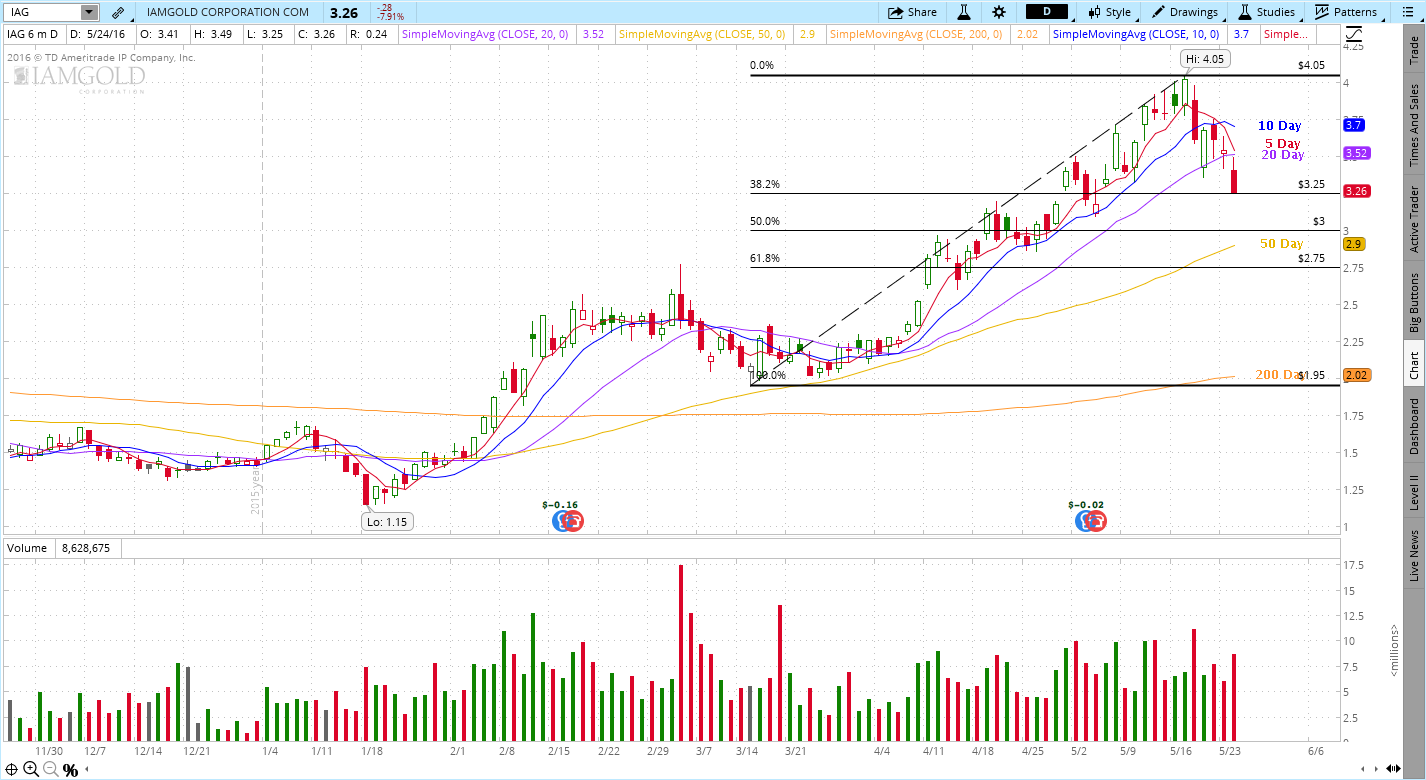Click the Hi: 4.05 price label

point(1204,58)
